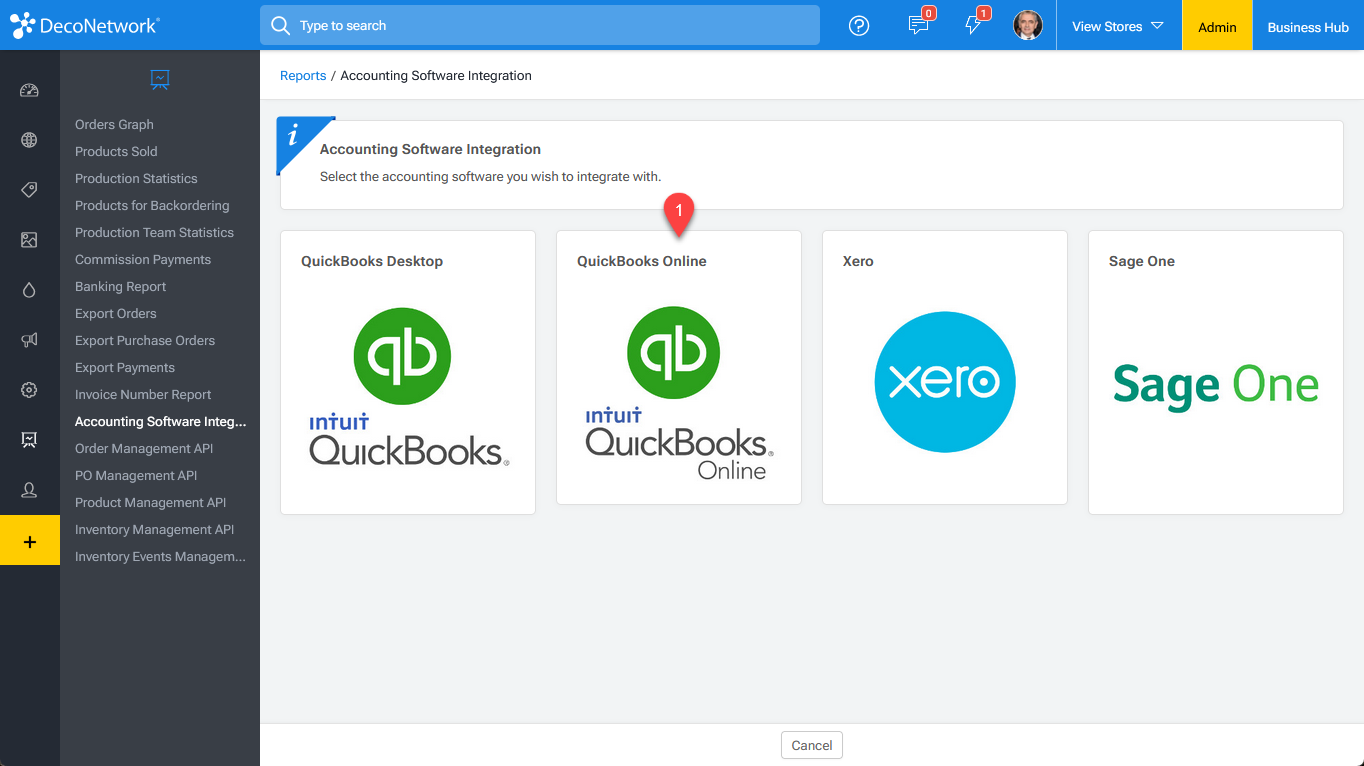Open Production Team Statistics report
Screen dimensions: 1364x766
pyautogui.click(x=154, y=232)
